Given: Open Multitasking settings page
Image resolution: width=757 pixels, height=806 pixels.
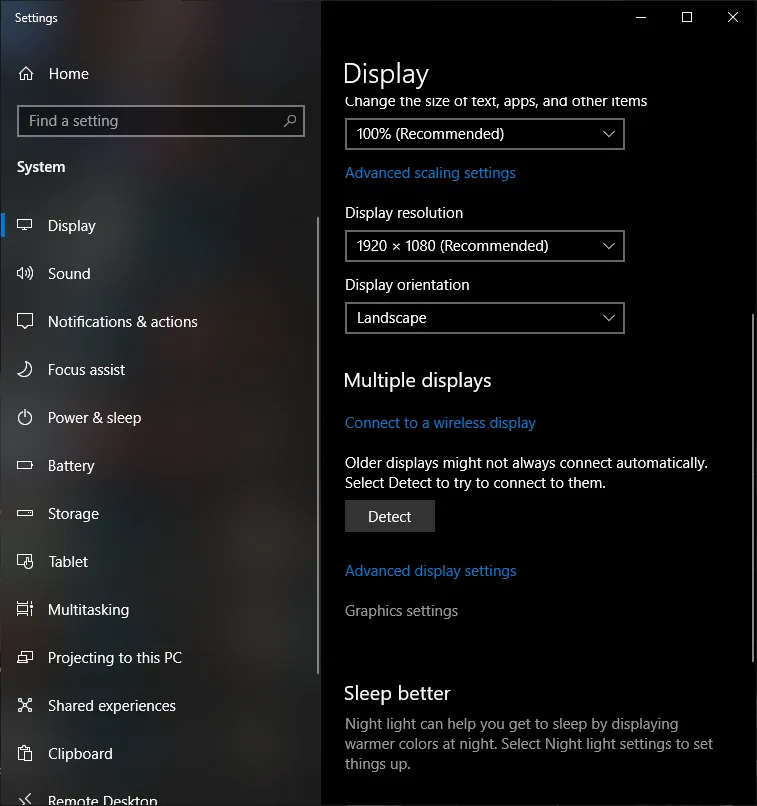Looking at the screenshot, I should tap(88, 610).
